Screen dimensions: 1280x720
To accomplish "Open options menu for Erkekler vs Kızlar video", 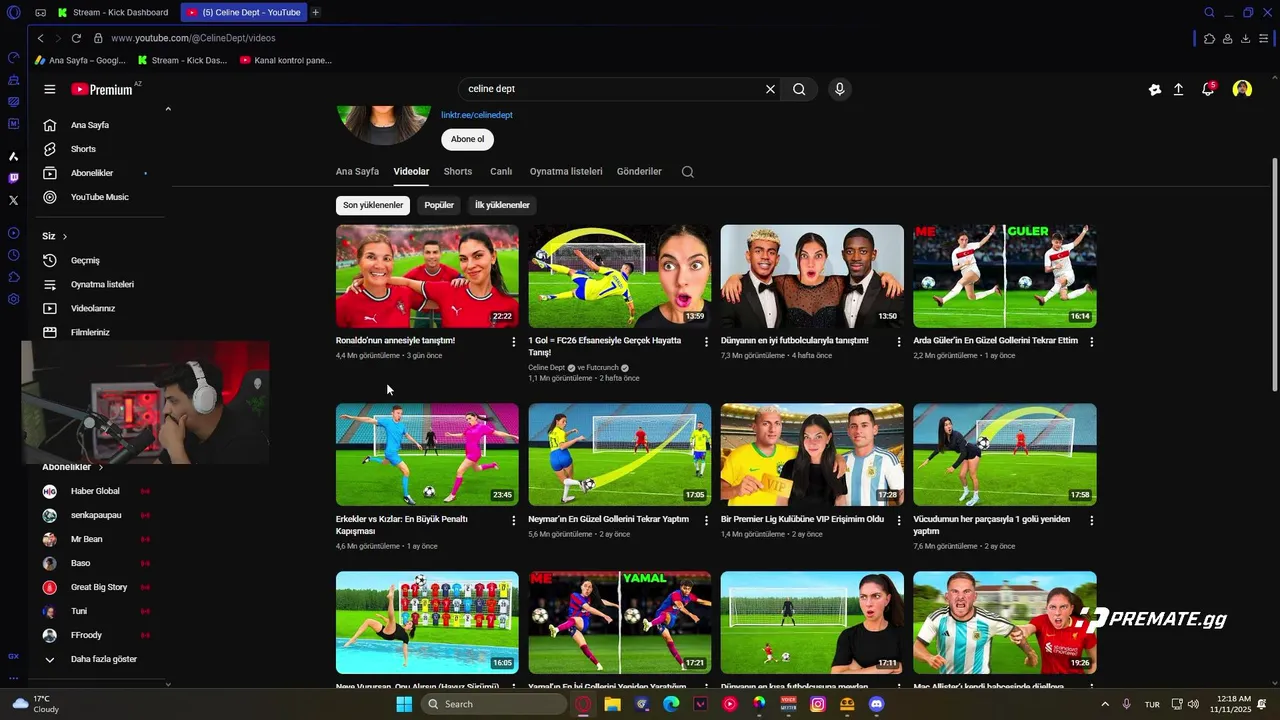I will click(514, 521).
